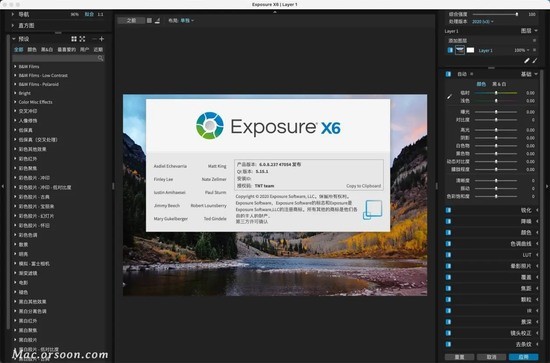The height and width of the screenshot is (363, 550).
Task: Click the triangle-over-line icon in the top toolbar
Action: point(157,21)
